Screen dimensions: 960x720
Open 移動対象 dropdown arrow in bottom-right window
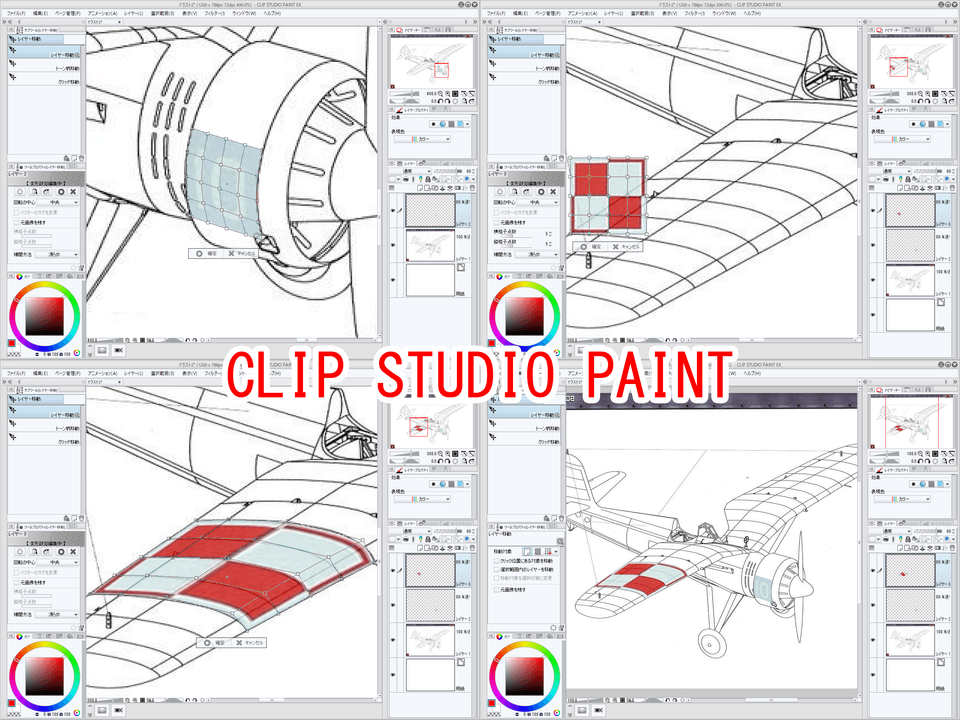click(x=555, y=551)
